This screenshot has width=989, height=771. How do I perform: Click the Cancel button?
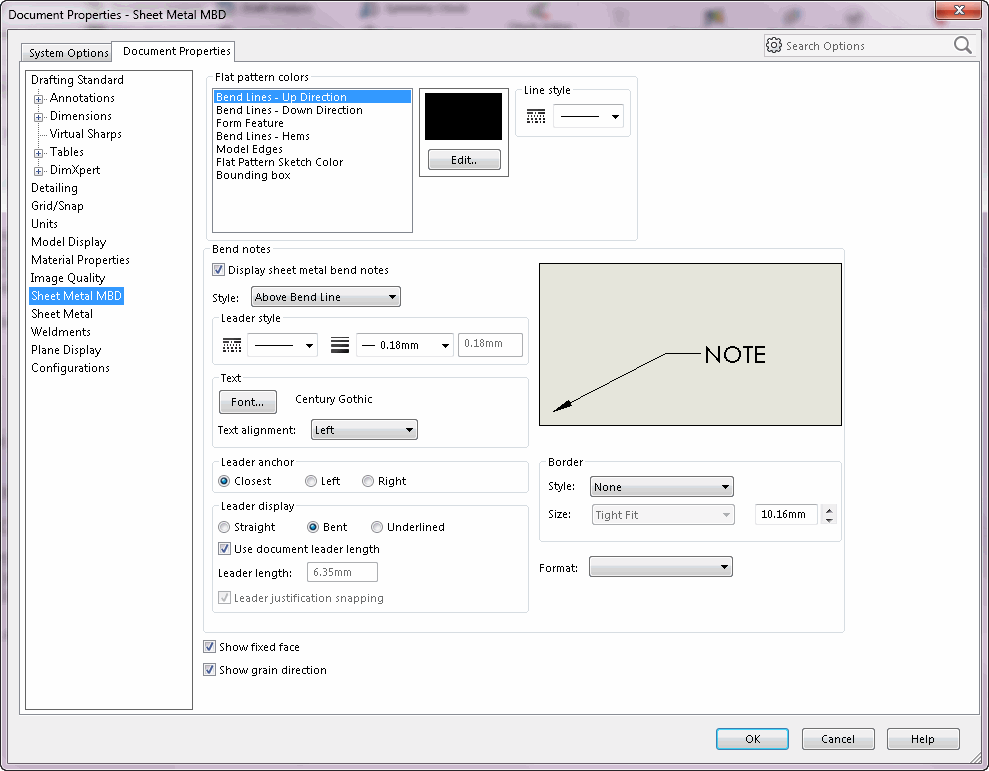(x=838, y=739)
